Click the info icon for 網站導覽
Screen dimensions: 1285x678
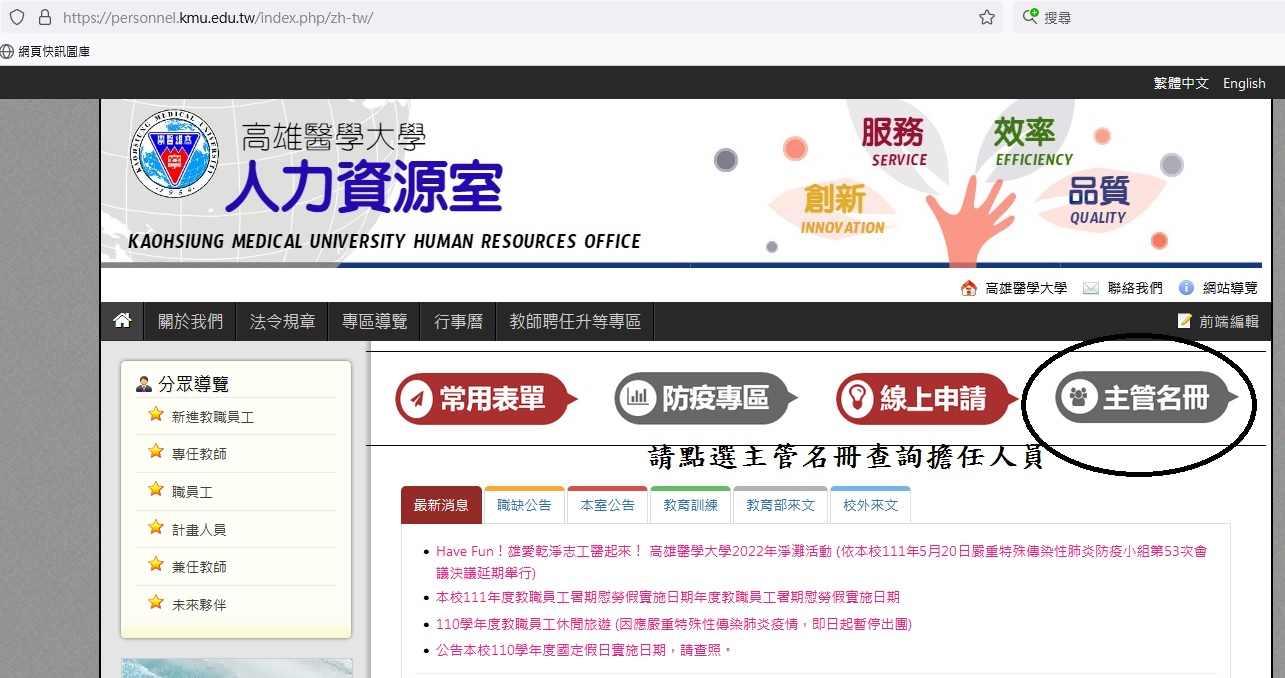[1186, 288]
